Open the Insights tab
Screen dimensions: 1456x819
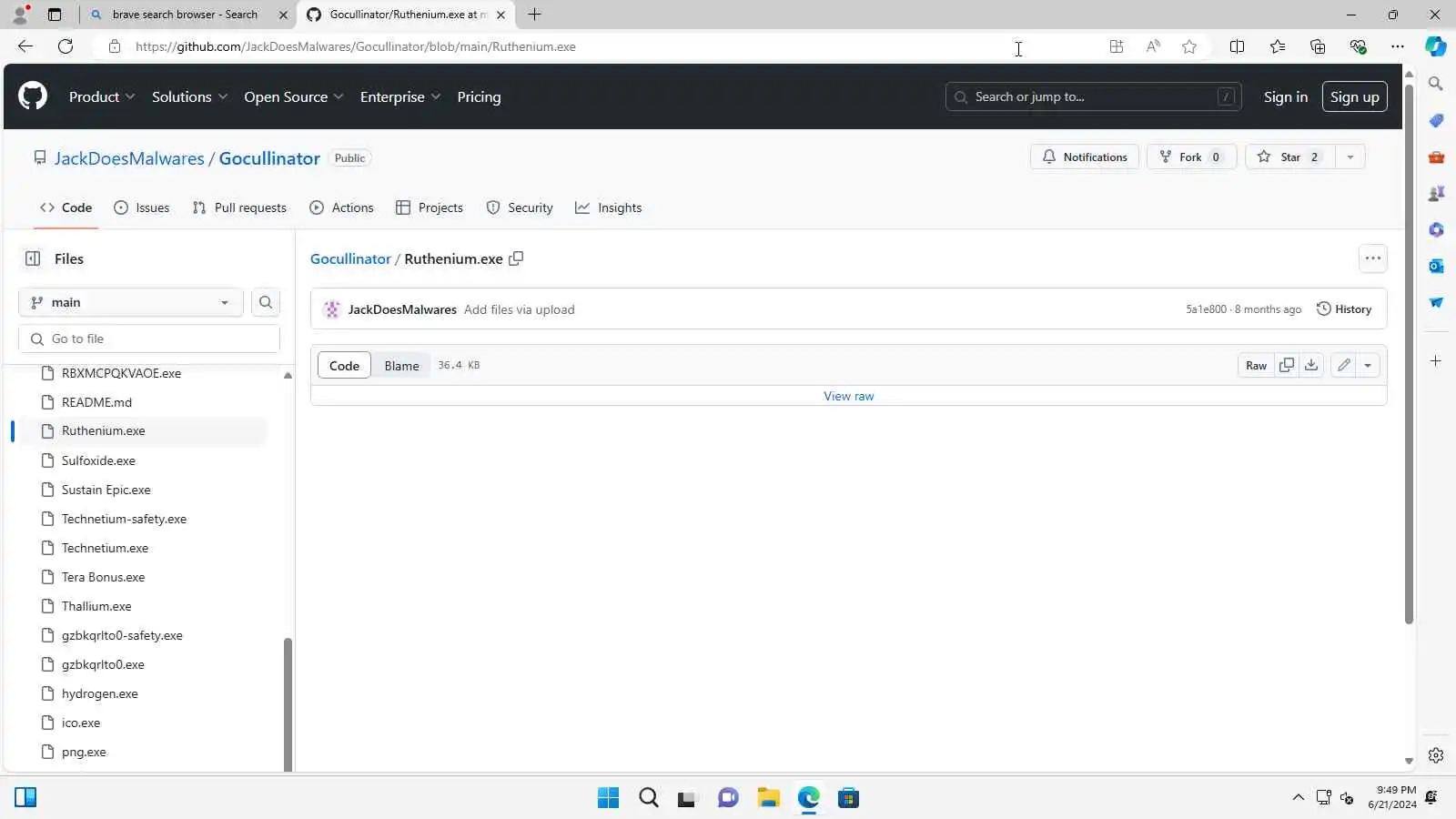(609, 207)
